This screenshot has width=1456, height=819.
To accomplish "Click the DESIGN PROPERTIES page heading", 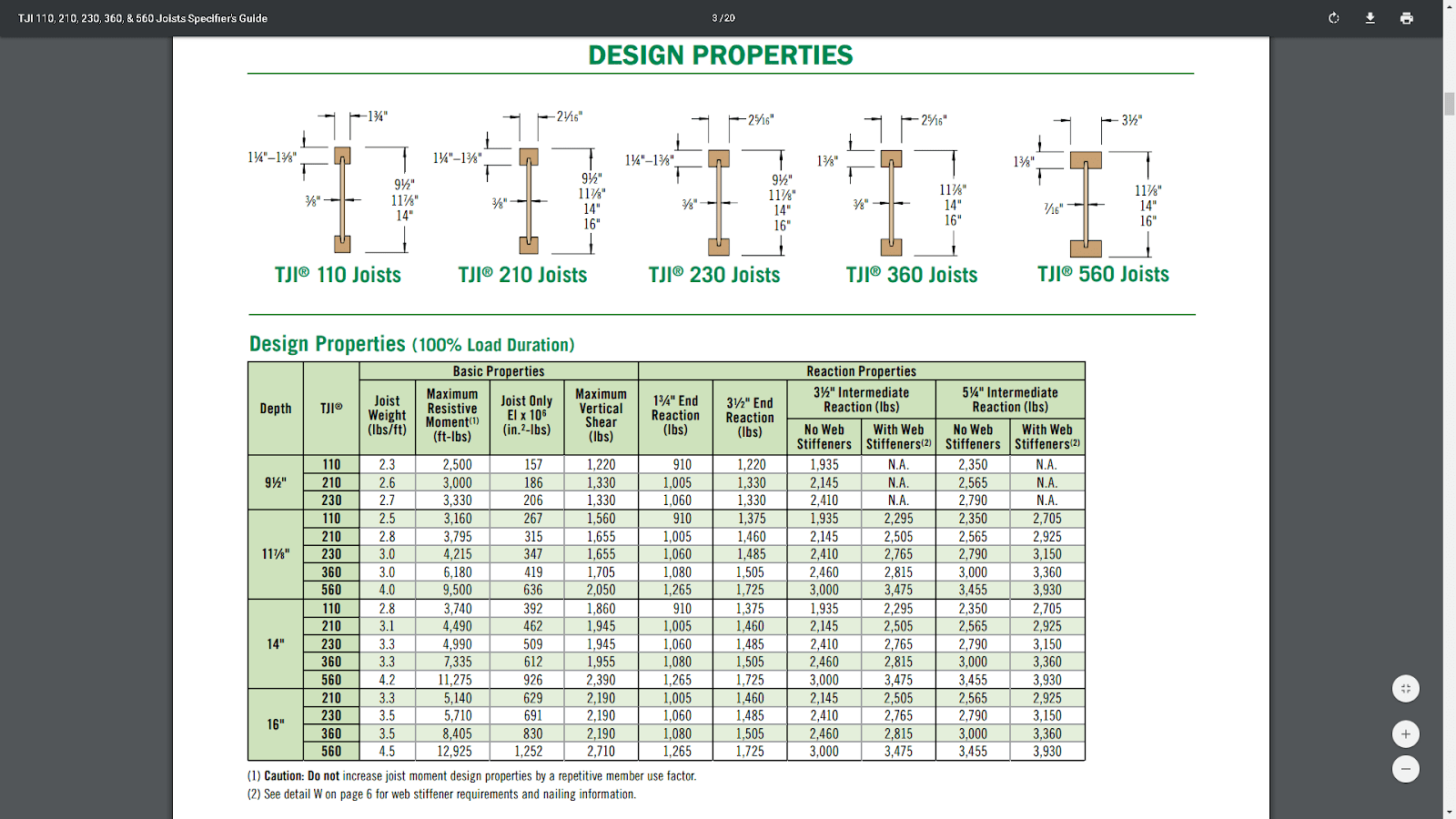I will (x=721, y=56).
